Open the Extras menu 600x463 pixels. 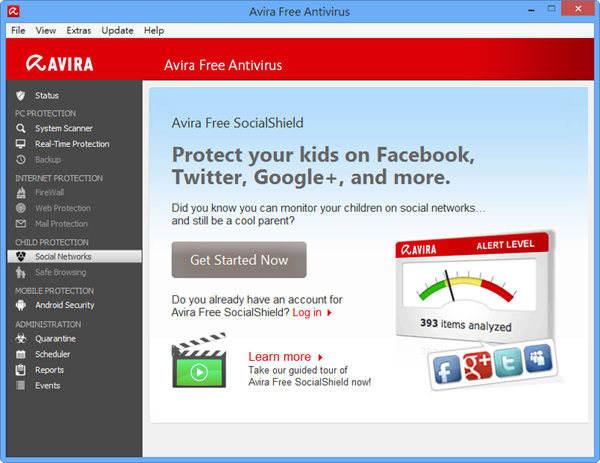[79, 30]
